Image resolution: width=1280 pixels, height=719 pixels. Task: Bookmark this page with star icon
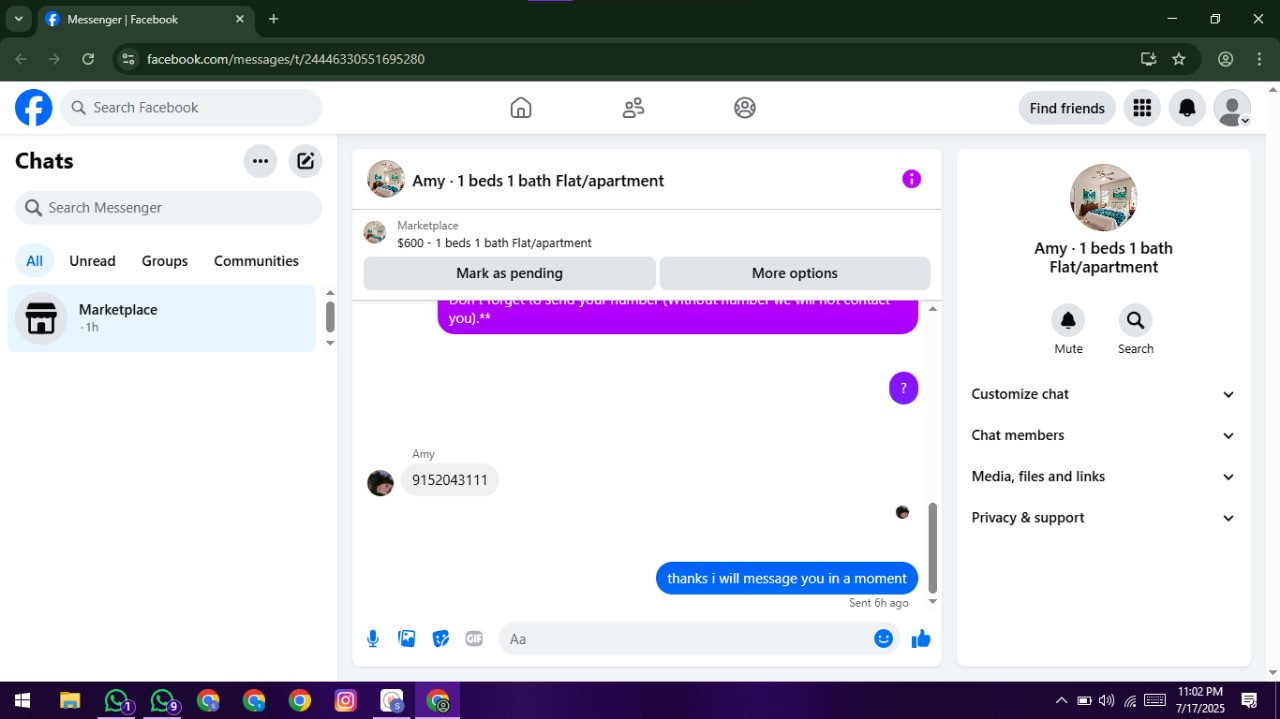pyautogui.click(x=1179, y=59)
